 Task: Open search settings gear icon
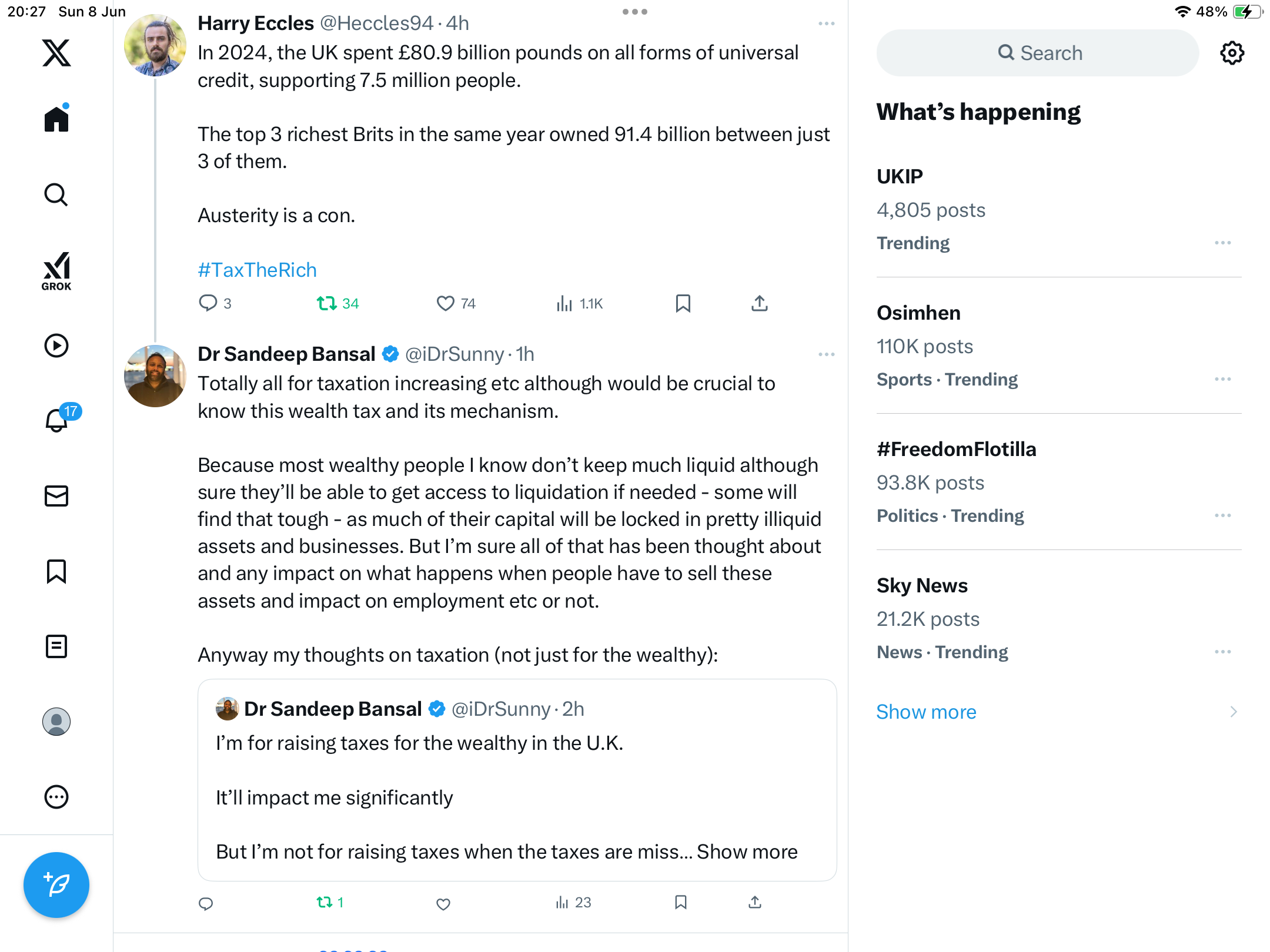point(1232,53)
